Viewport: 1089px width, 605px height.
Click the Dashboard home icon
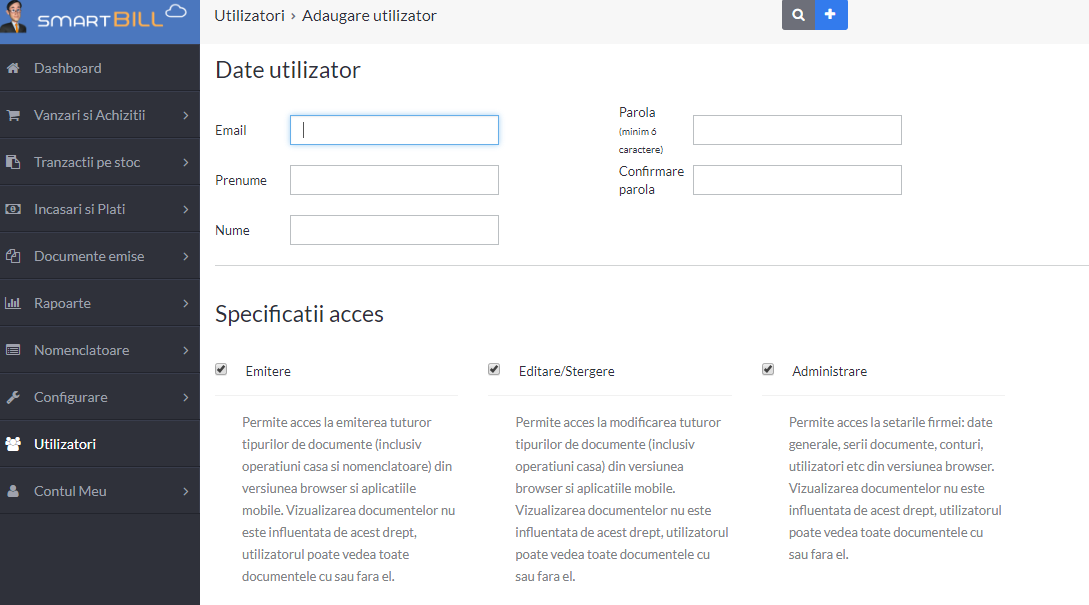point(13,68)
